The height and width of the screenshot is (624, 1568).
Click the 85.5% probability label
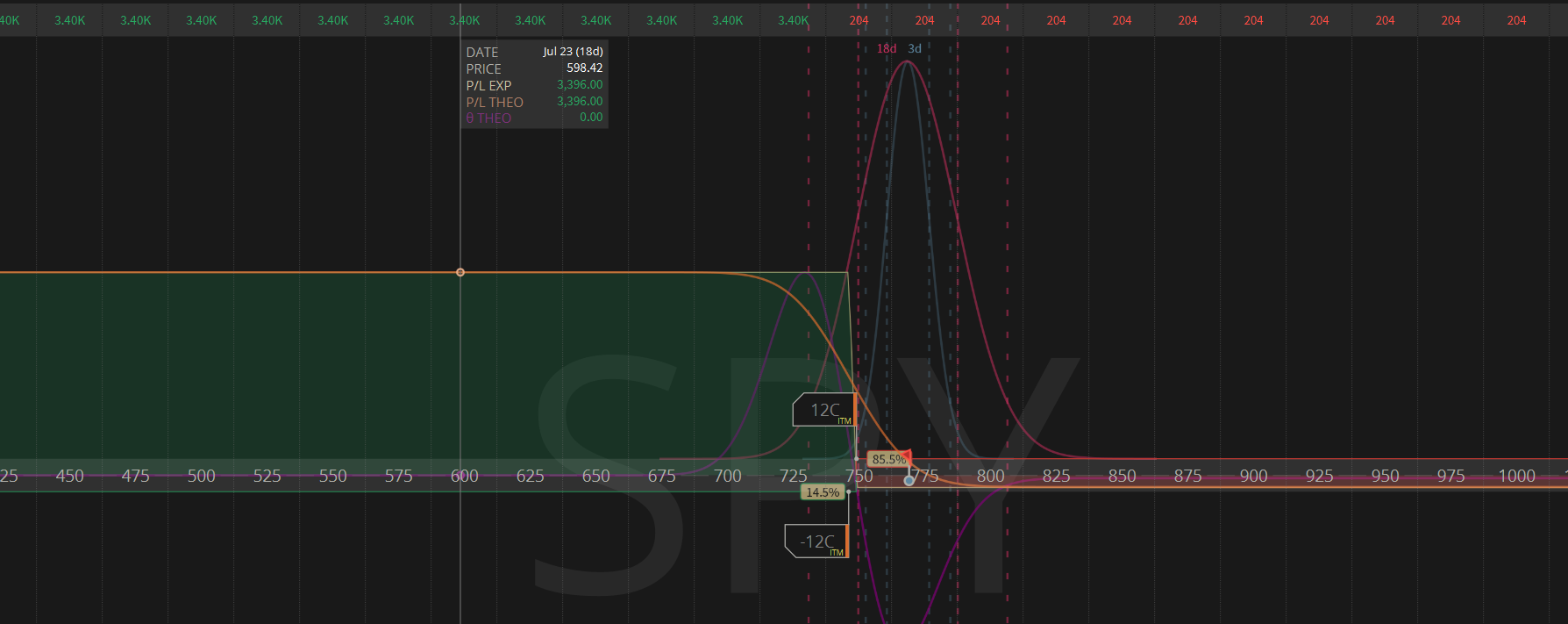(889, 459)
